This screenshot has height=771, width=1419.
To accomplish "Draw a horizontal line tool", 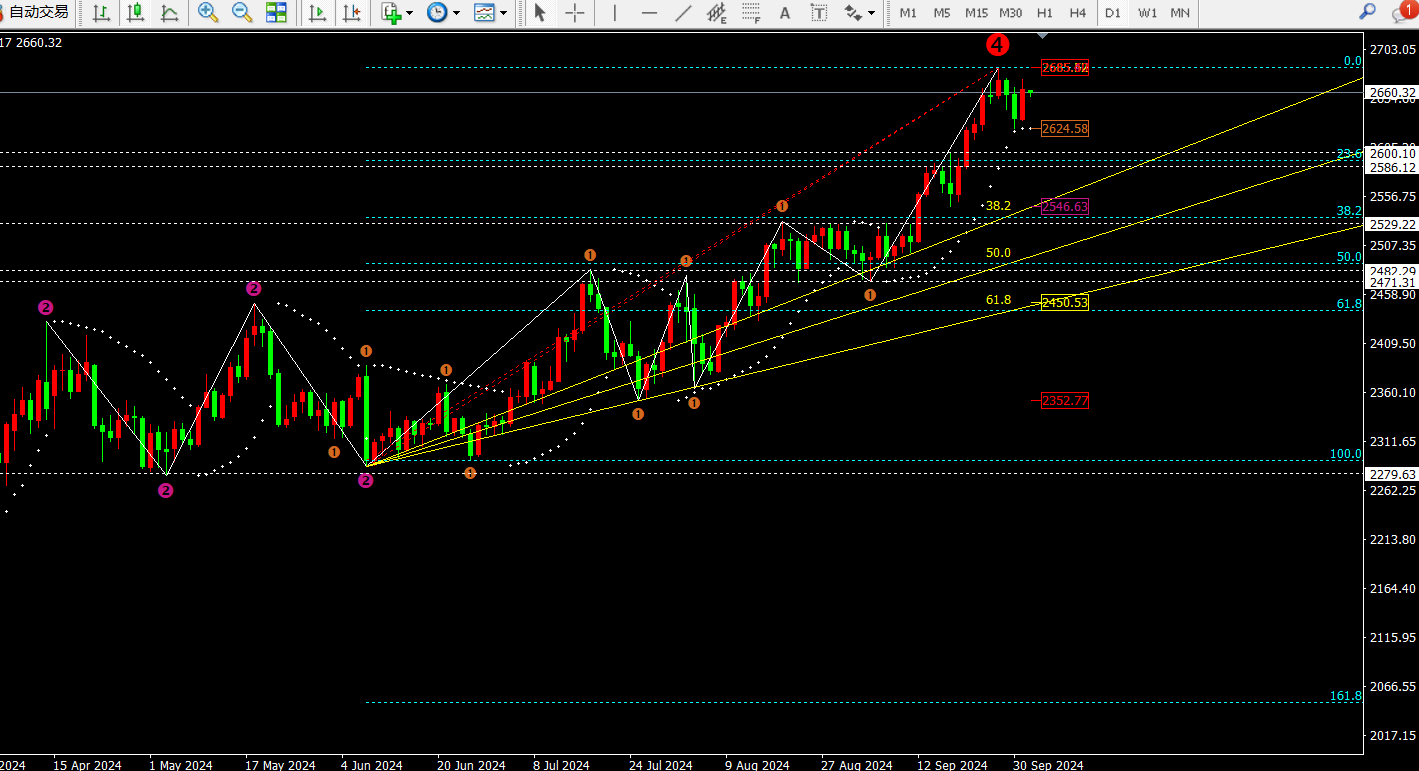I will click(649, 13).
